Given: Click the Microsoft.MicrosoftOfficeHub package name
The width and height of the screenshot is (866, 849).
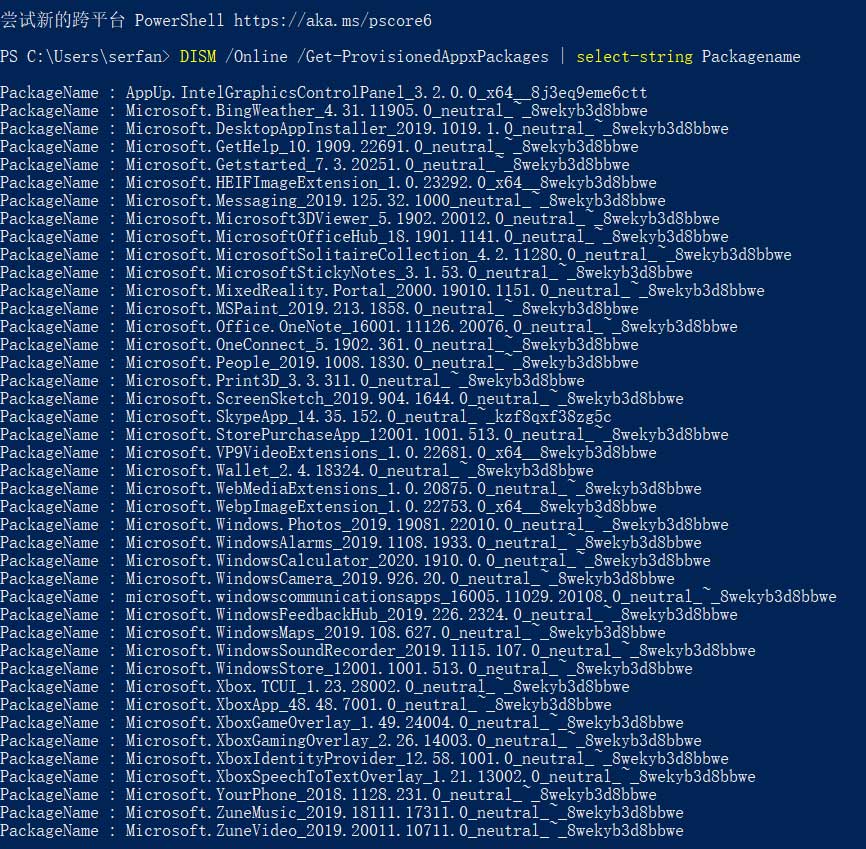Looking at the screenshot, I should point(427,237).
